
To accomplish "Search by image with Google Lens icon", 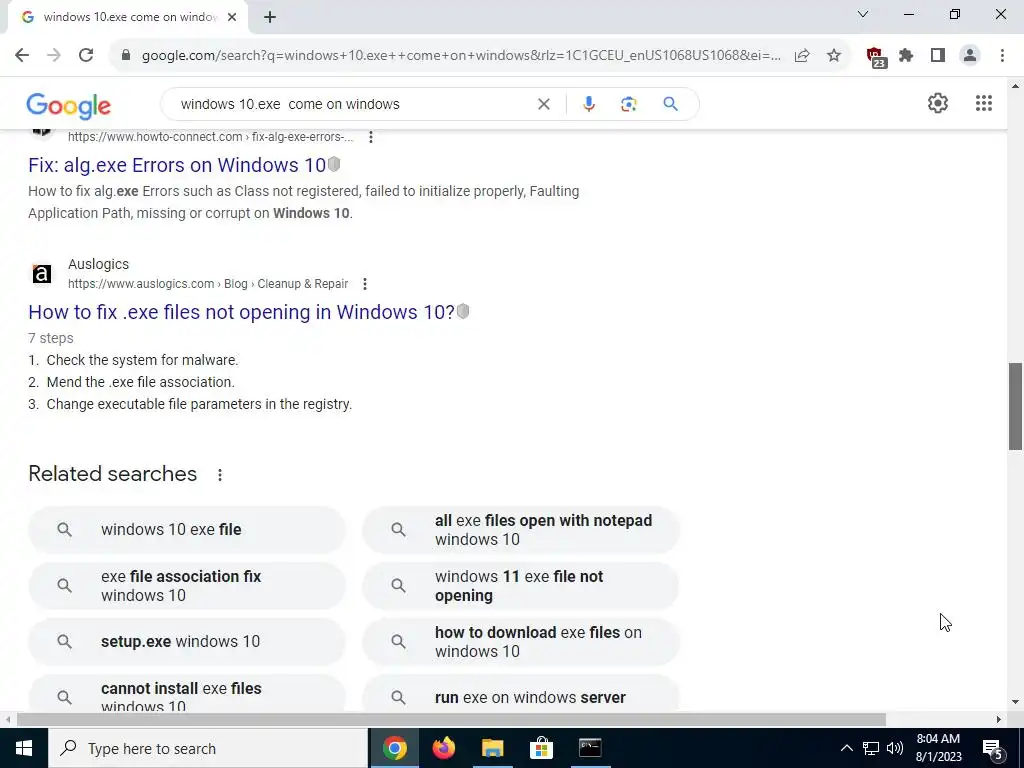I will (628, 104).
